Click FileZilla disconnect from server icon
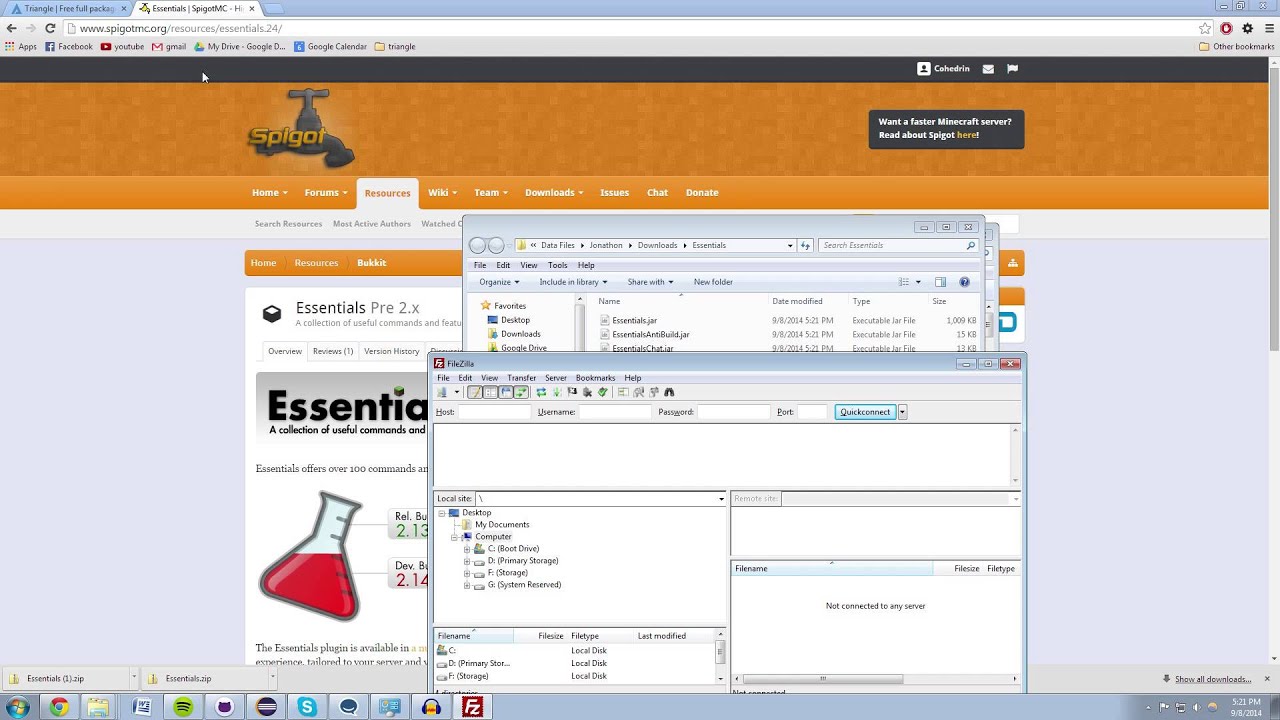 click(587, 392)
